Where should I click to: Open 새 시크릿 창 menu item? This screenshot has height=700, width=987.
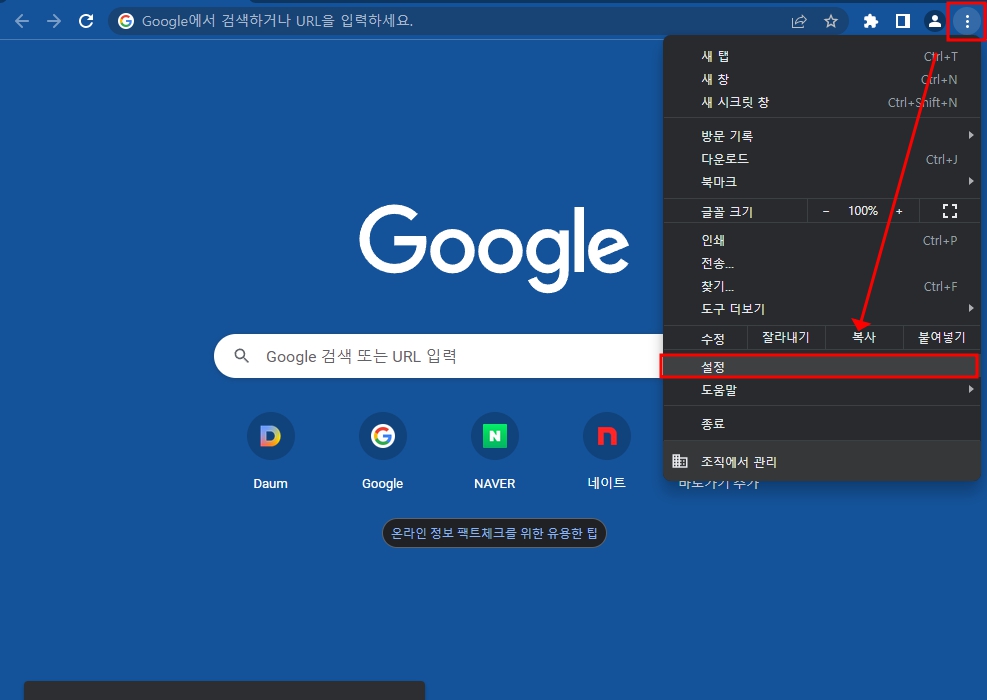click(x=822, y=102)
